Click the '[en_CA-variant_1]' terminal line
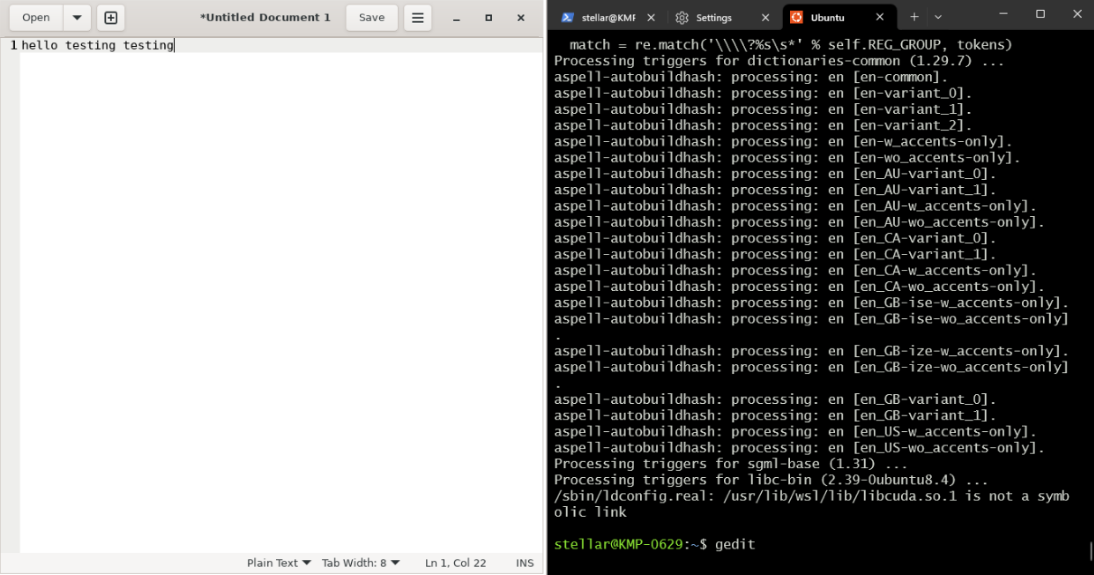The image size is (1094, 575). pos(775,255)
